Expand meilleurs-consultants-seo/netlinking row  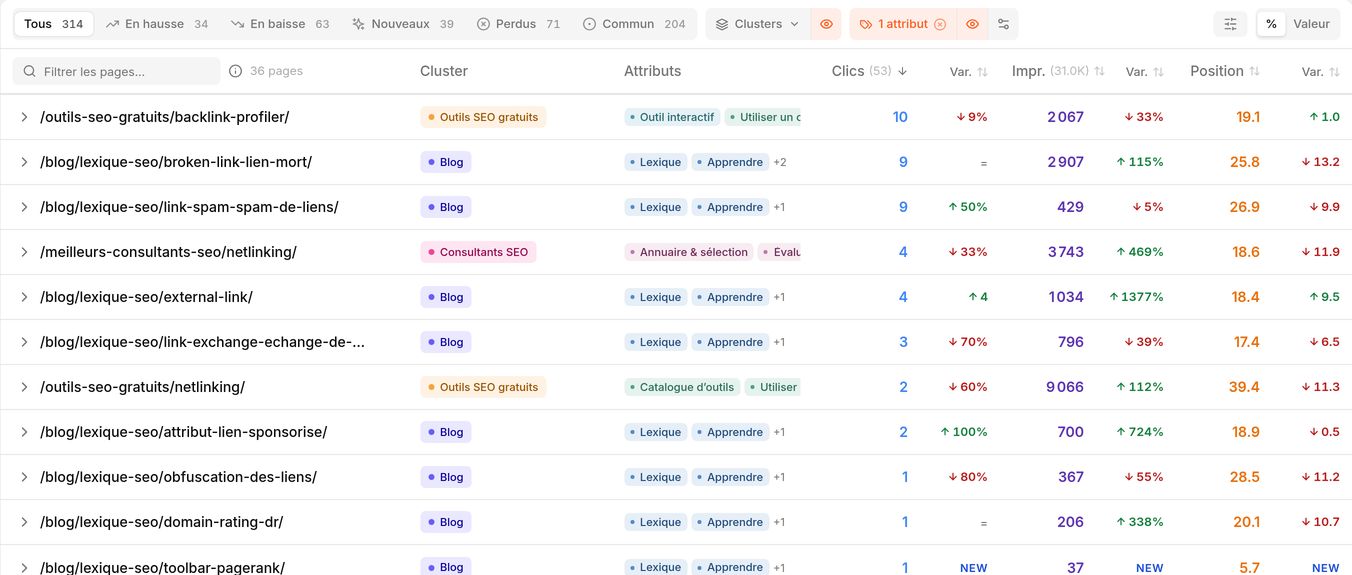pos(24,252)
